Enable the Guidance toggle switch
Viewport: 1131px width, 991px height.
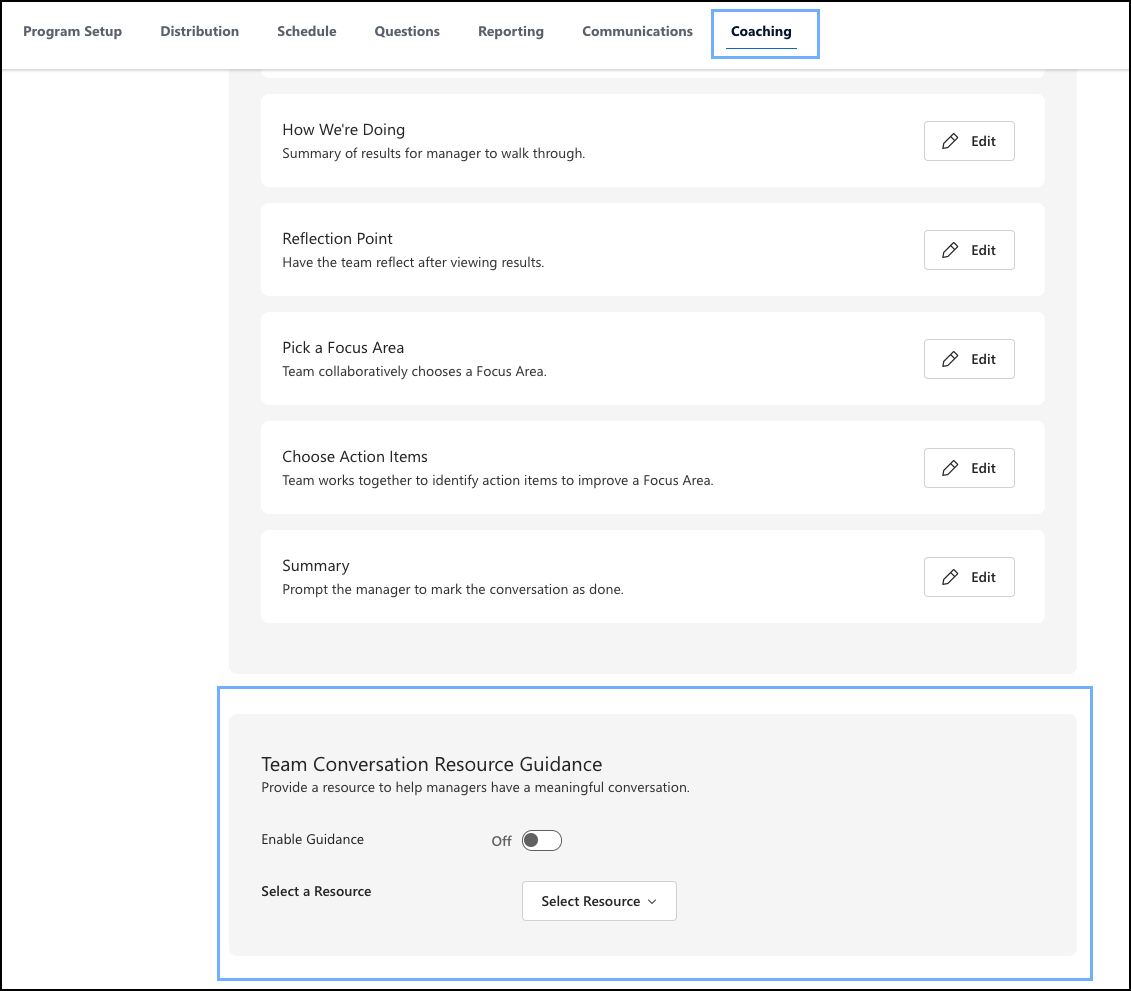pos(541,840)
